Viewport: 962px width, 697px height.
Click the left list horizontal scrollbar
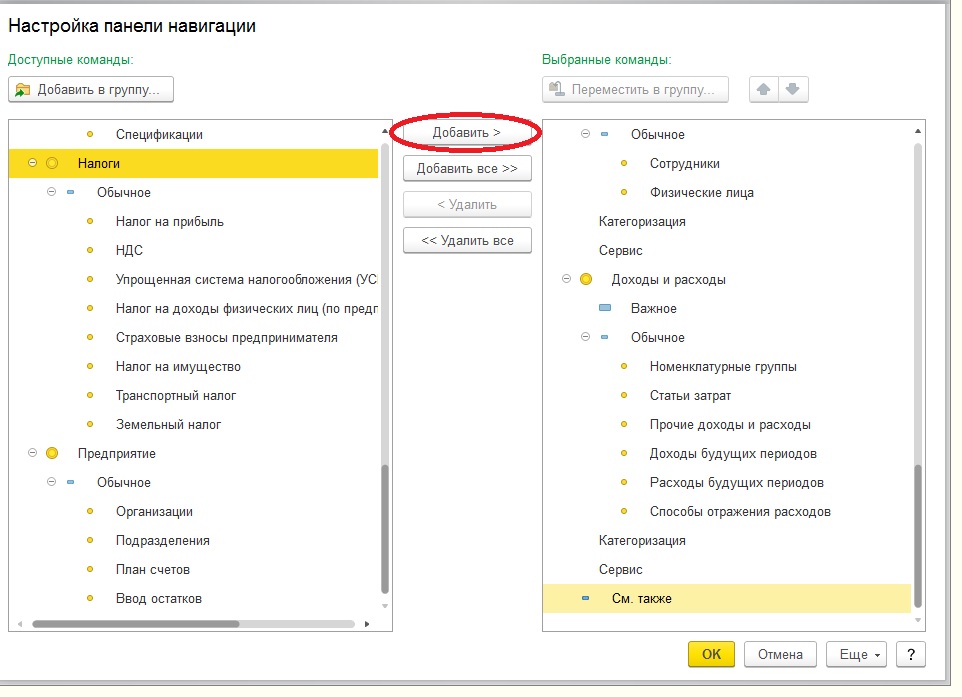point(135,623)
